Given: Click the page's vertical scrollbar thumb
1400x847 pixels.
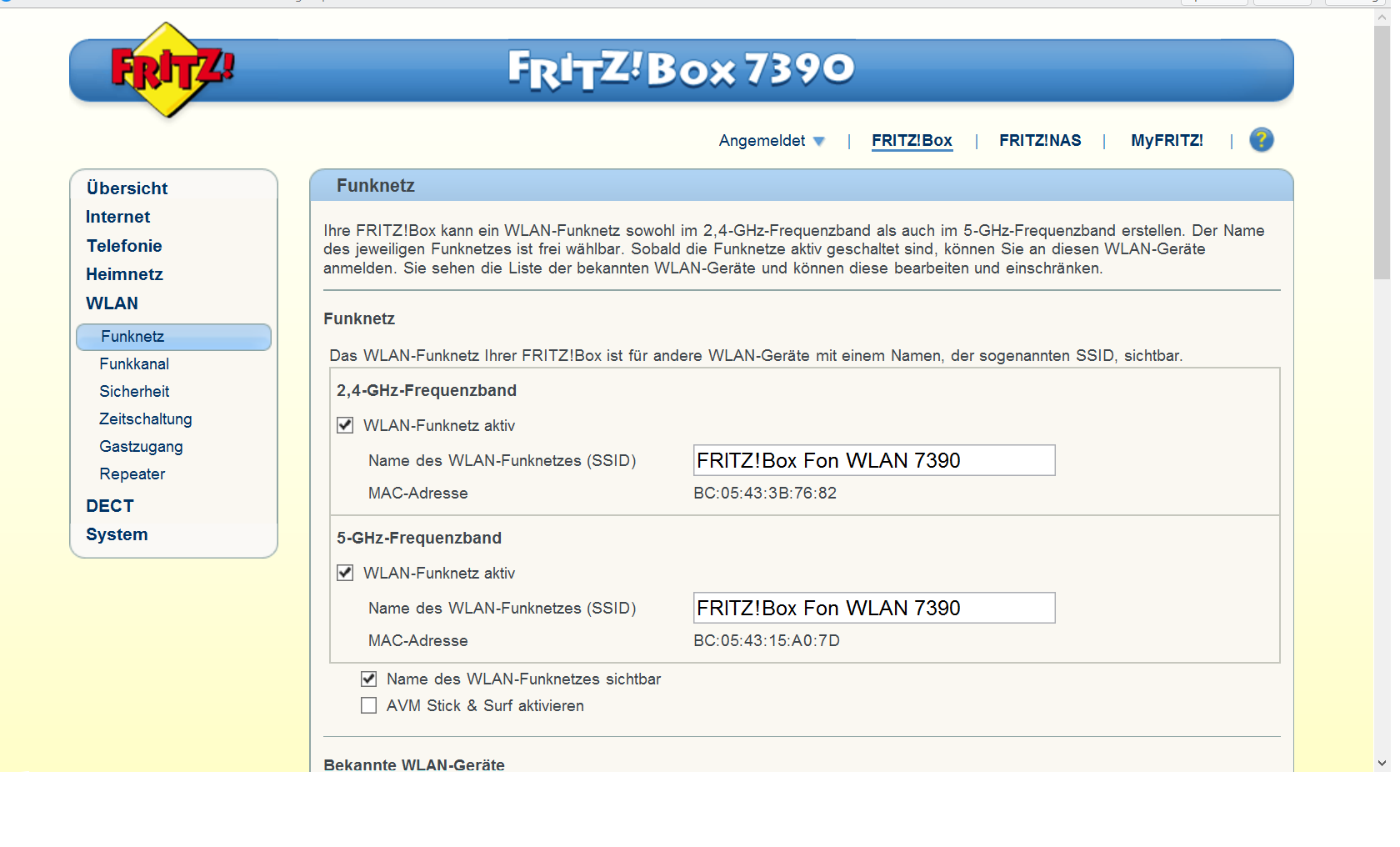Looking at the screenshot, I should [x=1382, y=152].
